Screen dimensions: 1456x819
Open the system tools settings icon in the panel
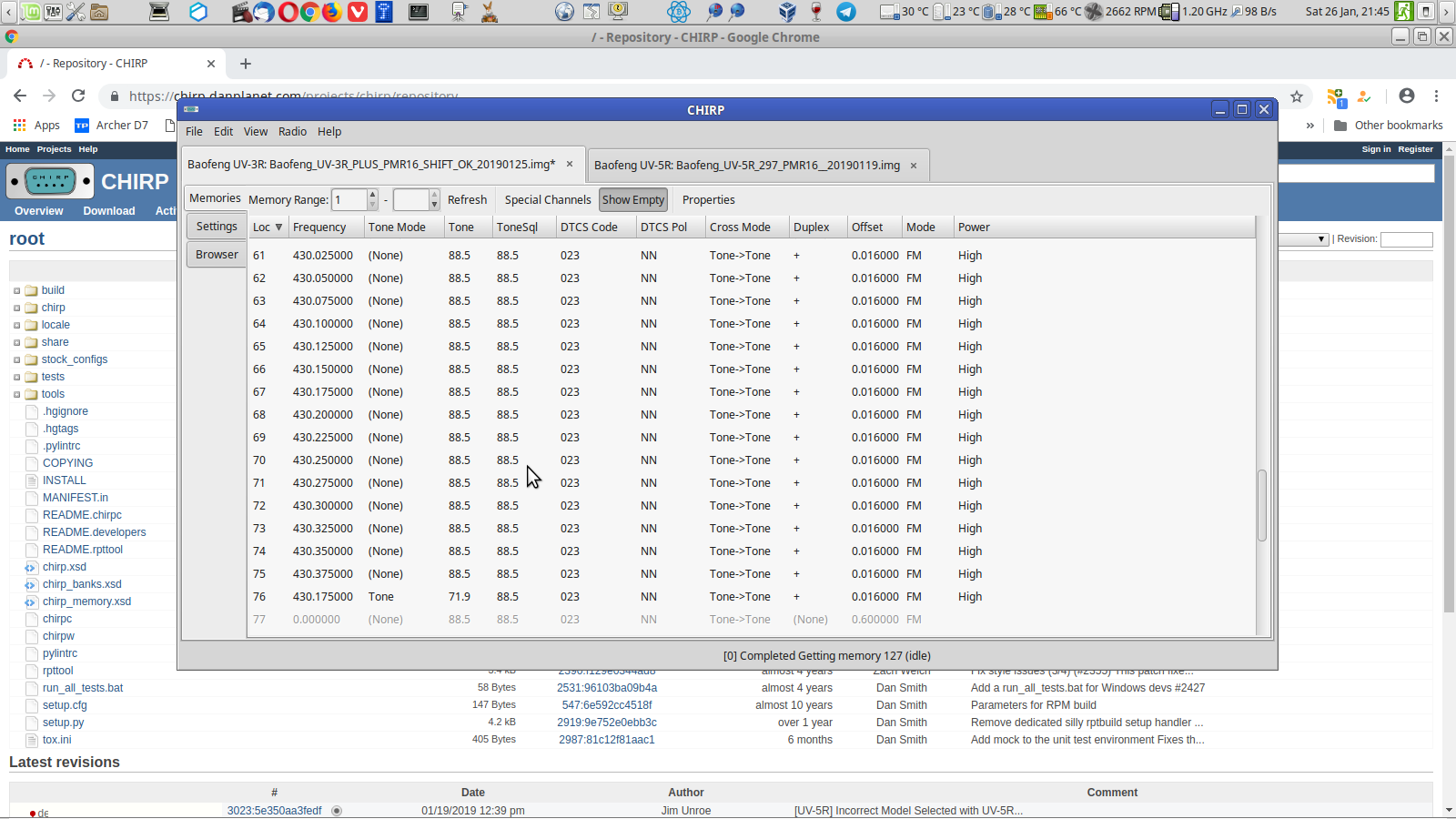76,12
